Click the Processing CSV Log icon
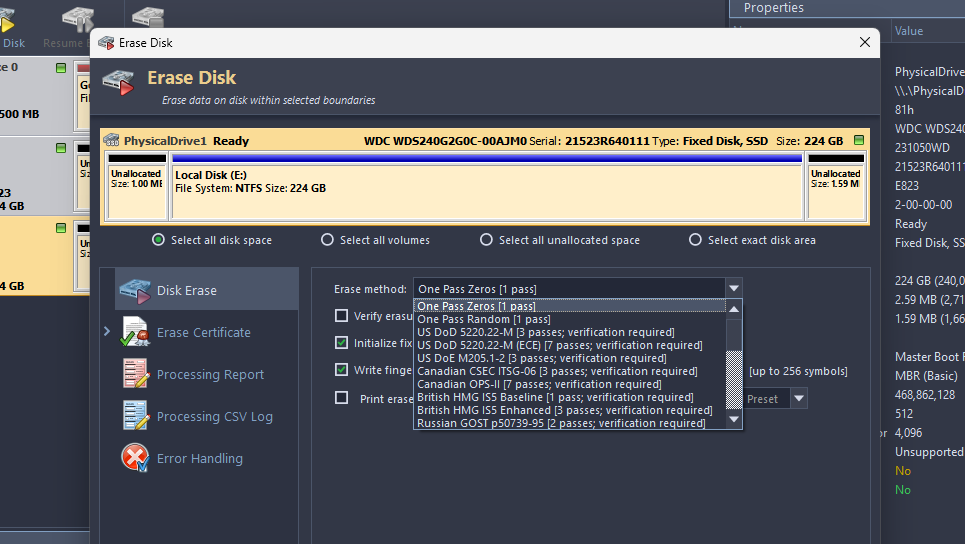This screenshot has height=544, width=965. click(x=135, y=416)
